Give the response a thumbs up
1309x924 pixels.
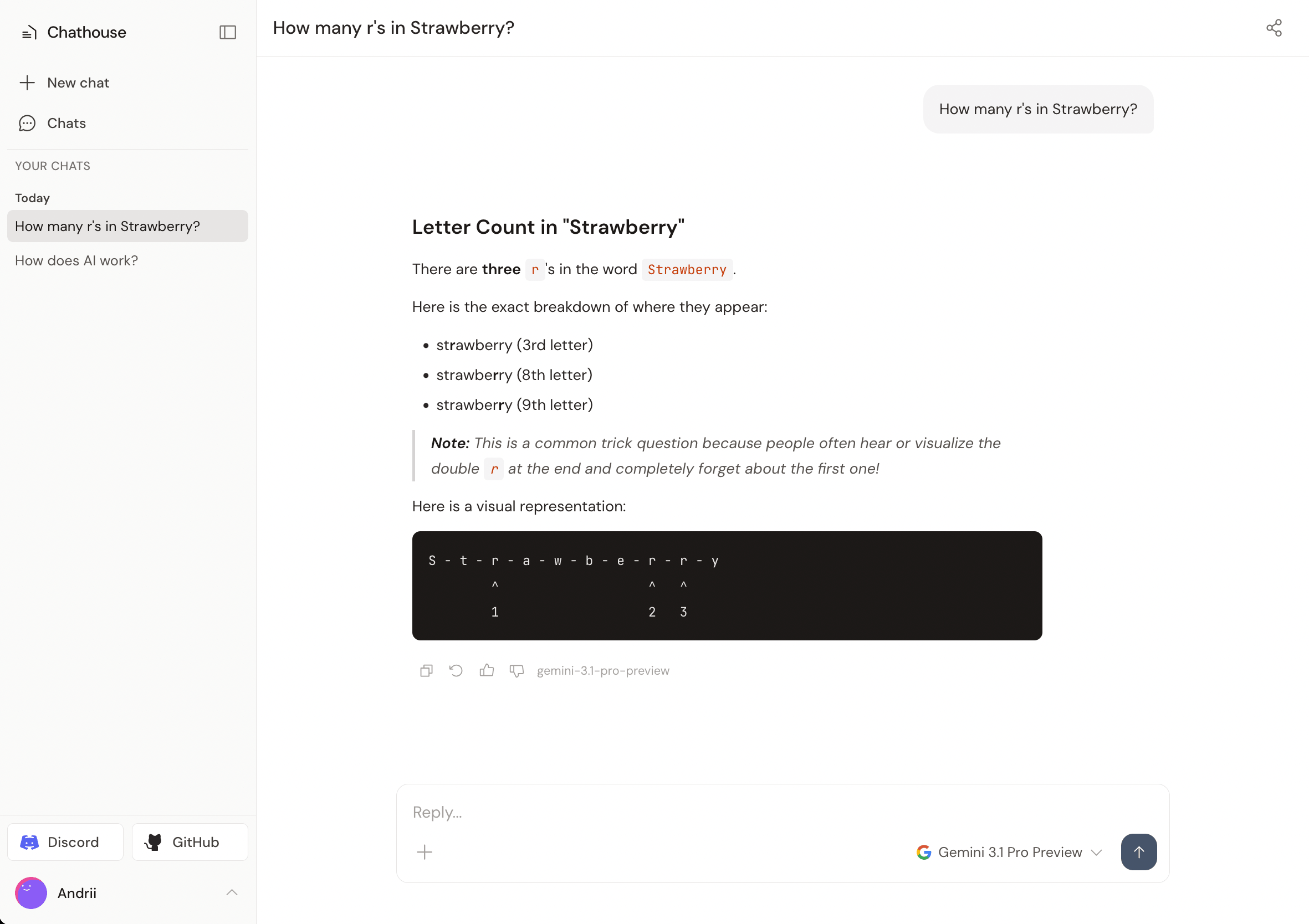[487, 670]
